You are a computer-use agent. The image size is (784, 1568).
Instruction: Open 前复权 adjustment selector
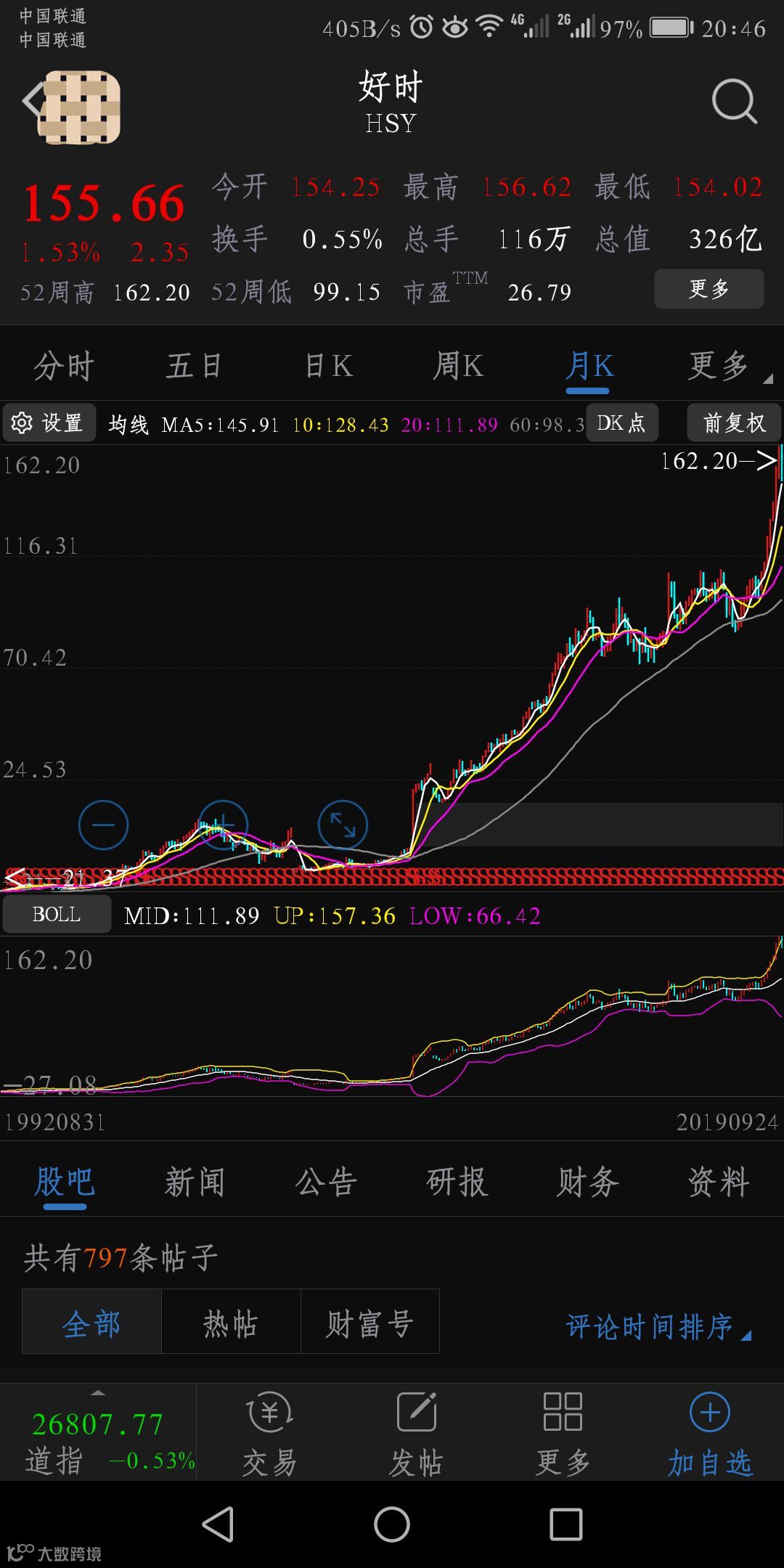[x=734, y=422]
